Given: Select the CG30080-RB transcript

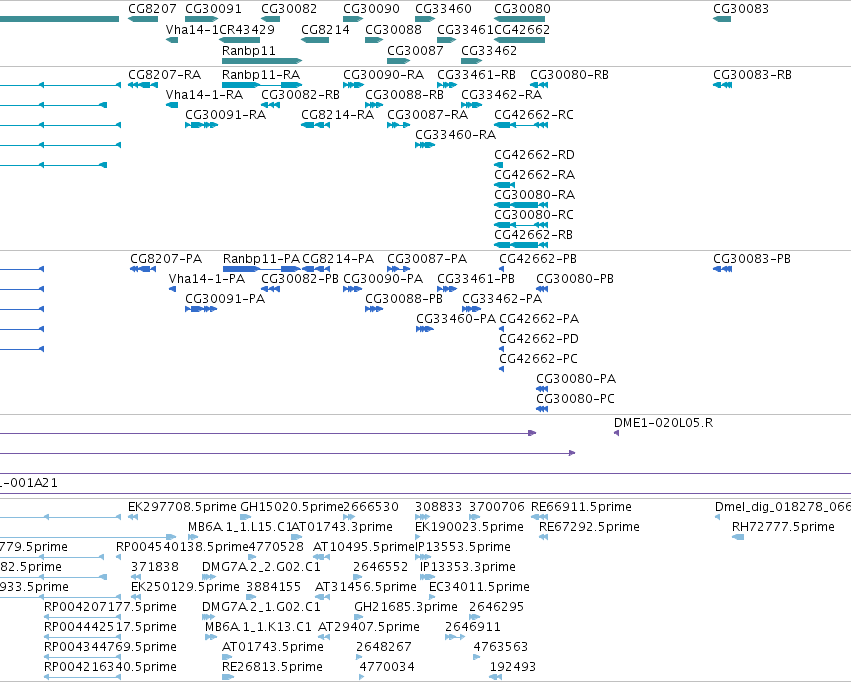Looking at the screenshot, I should click(x=539, y=85).
